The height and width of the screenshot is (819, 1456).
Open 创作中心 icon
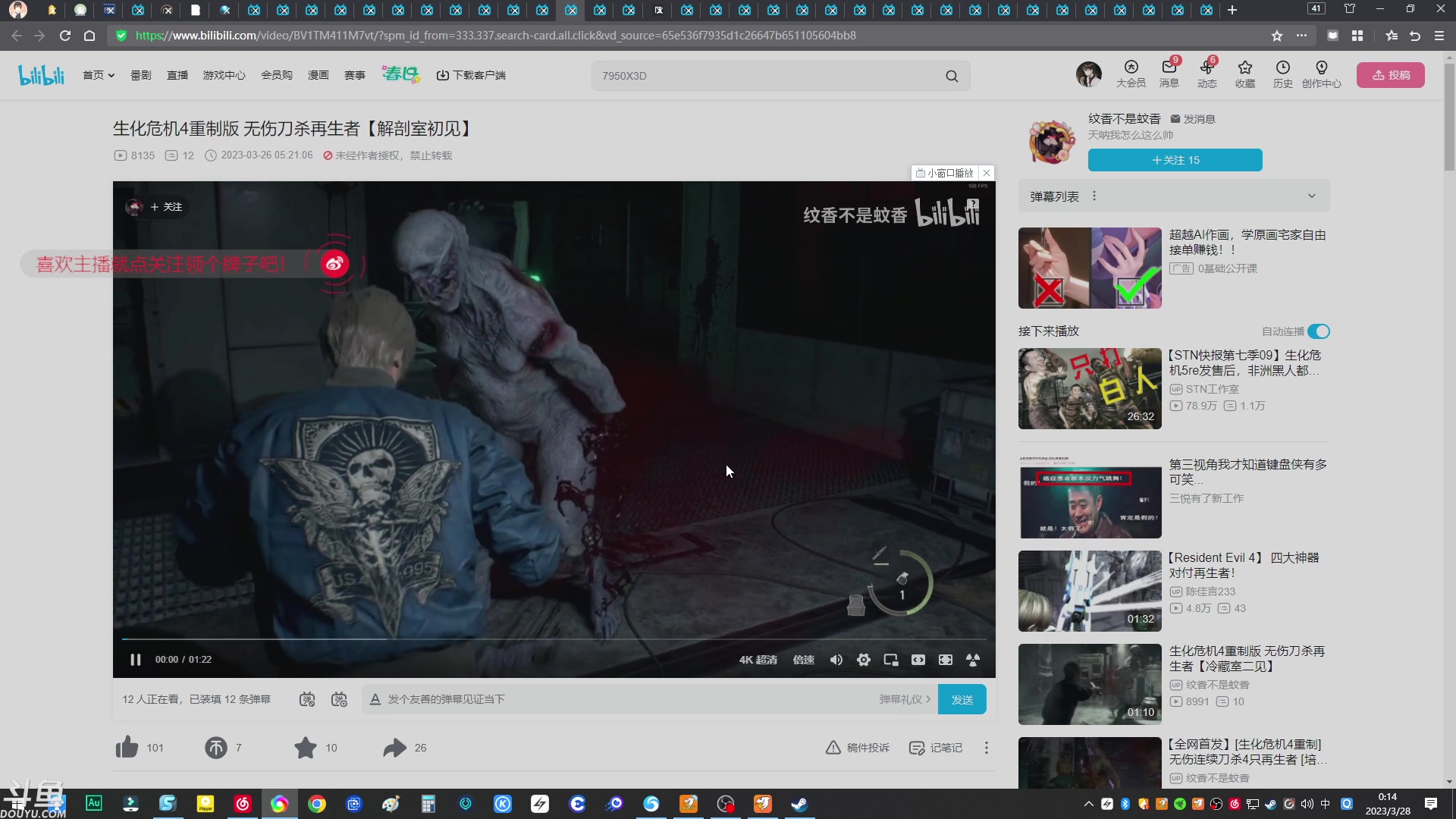pyautogui.click(x=1321, y=74)
